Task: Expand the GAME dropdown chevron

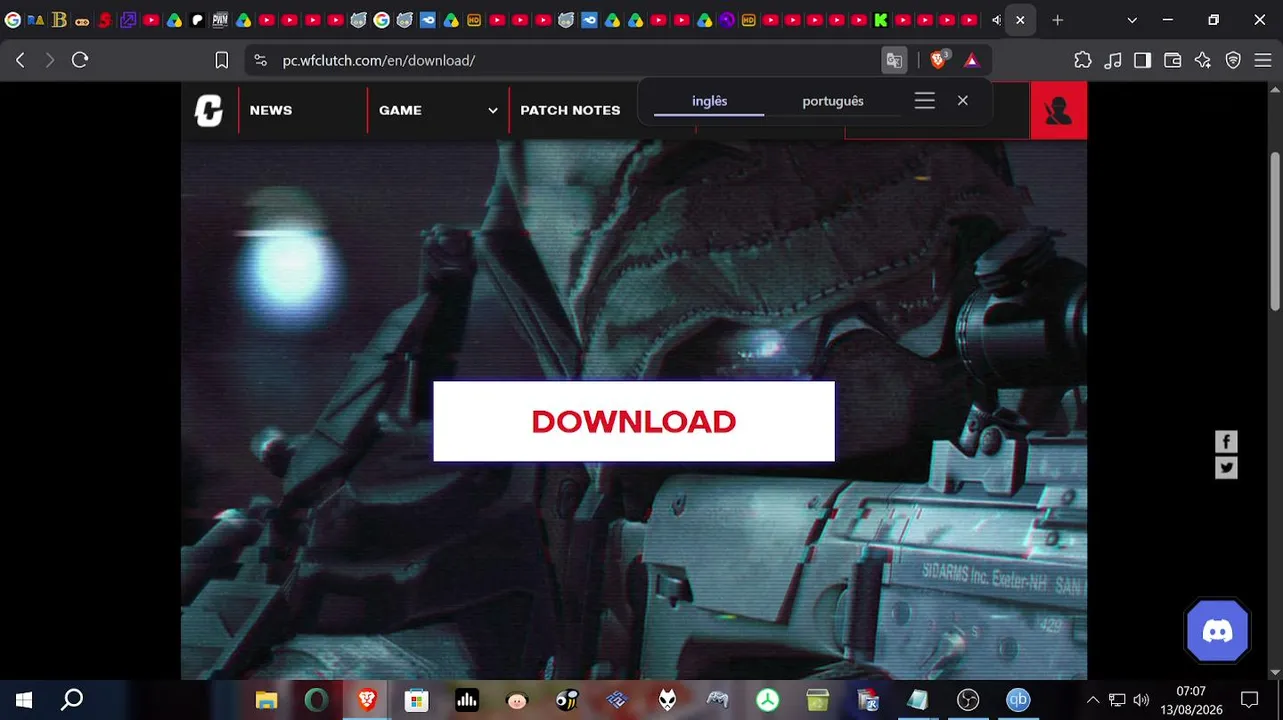Action: coord(493,111)
